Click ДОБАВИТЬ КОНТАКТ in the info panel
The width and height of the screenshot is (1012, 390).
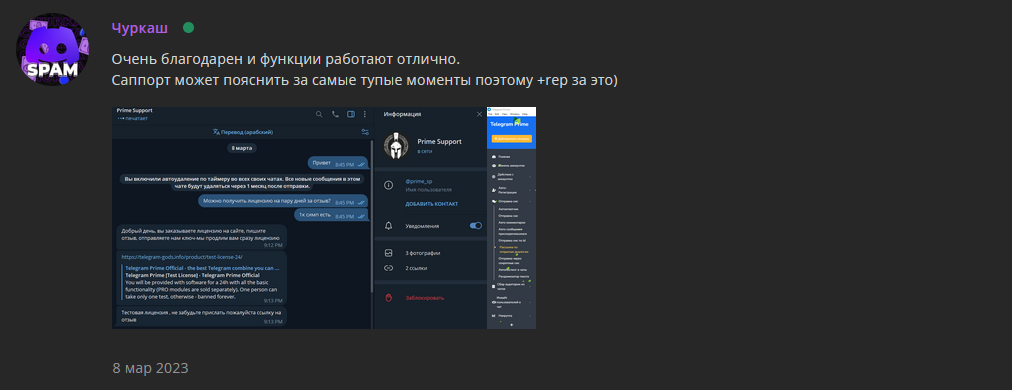432,203
